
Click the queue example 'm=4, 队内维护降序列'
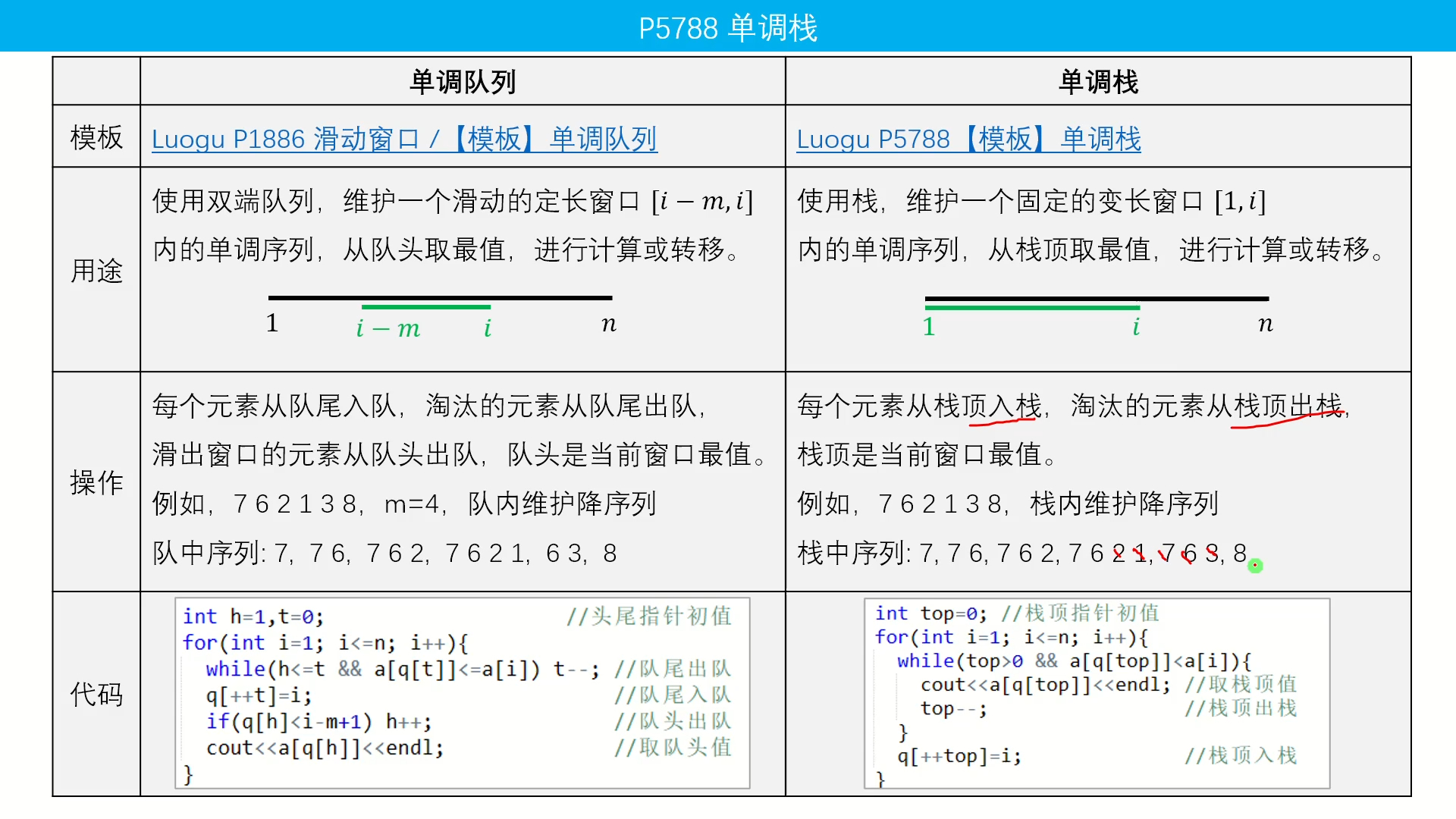(520, 504)
